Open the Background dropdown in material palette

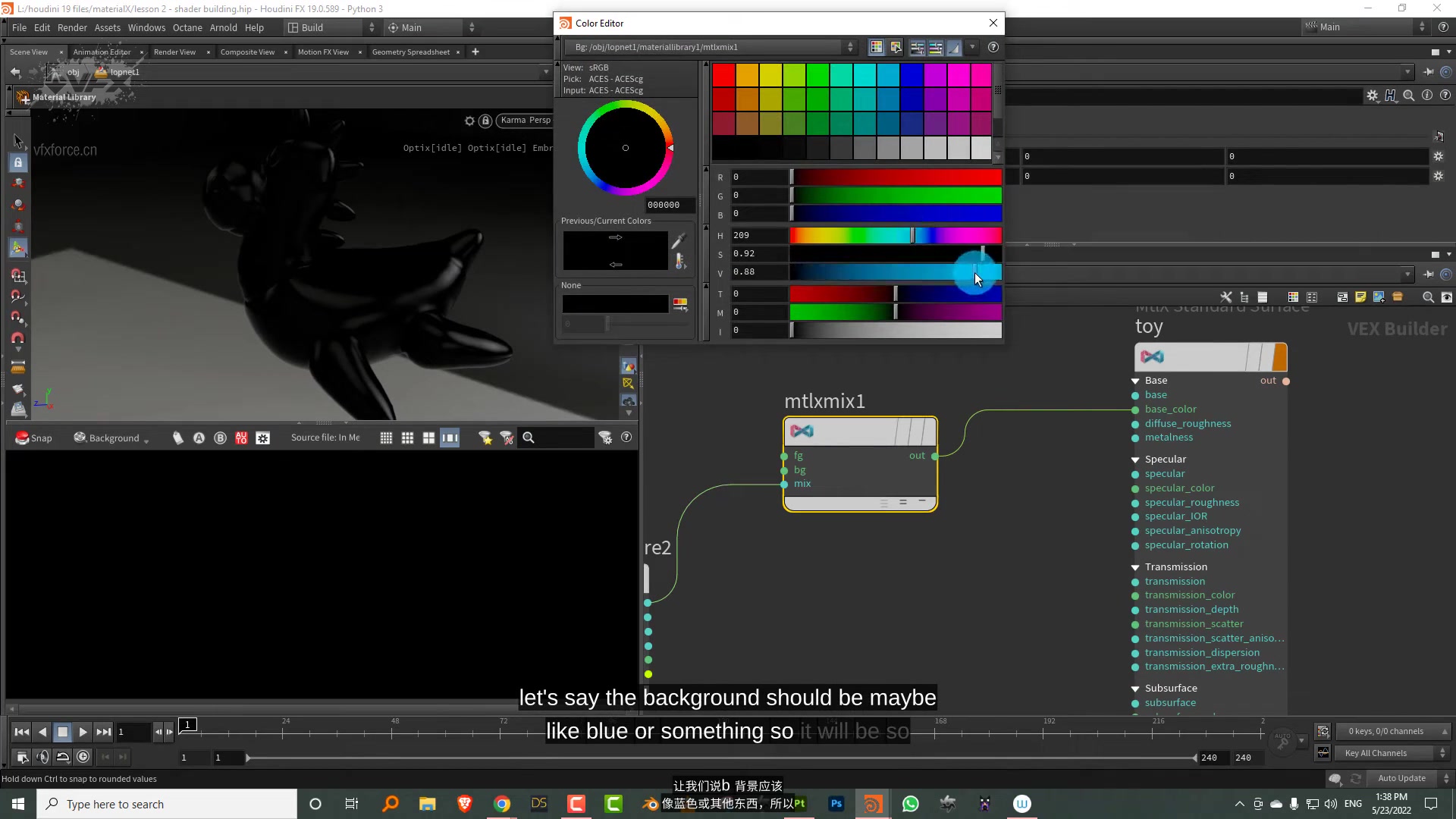tap(111, 438)
